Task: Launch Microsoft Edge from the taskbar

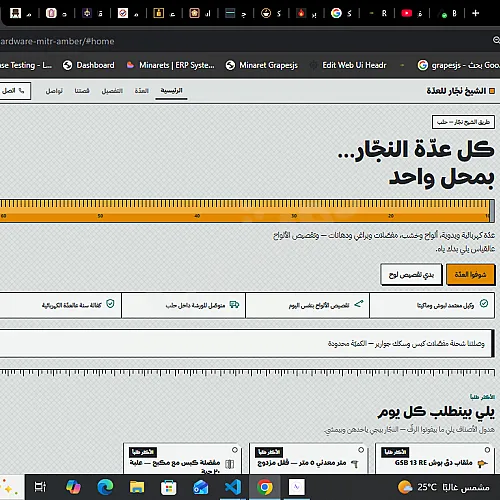Action: [105, 487]
